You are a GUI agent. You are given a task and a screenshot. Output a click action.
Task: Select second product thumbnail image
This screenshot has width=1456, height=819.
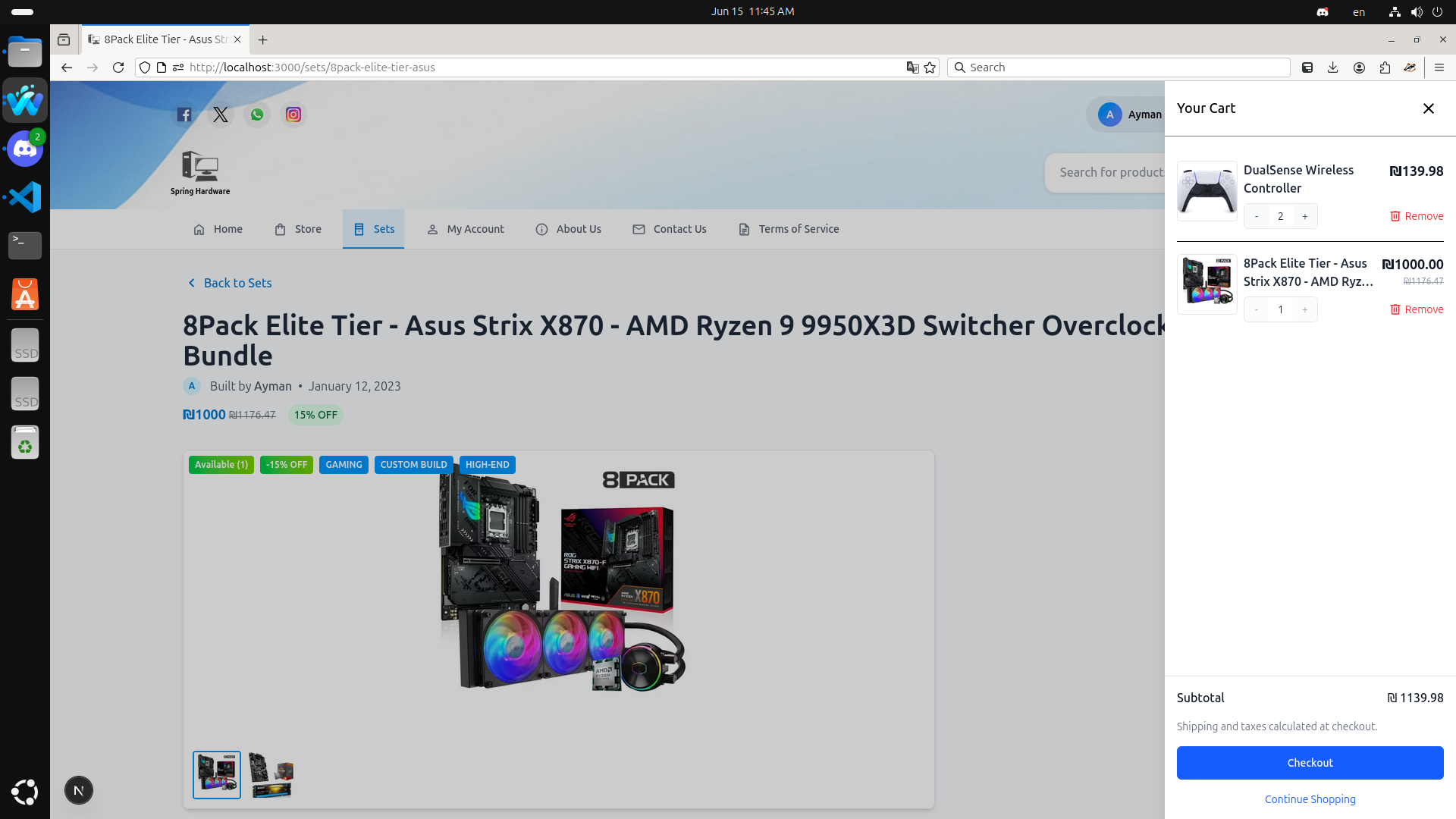tap(271, 775)
